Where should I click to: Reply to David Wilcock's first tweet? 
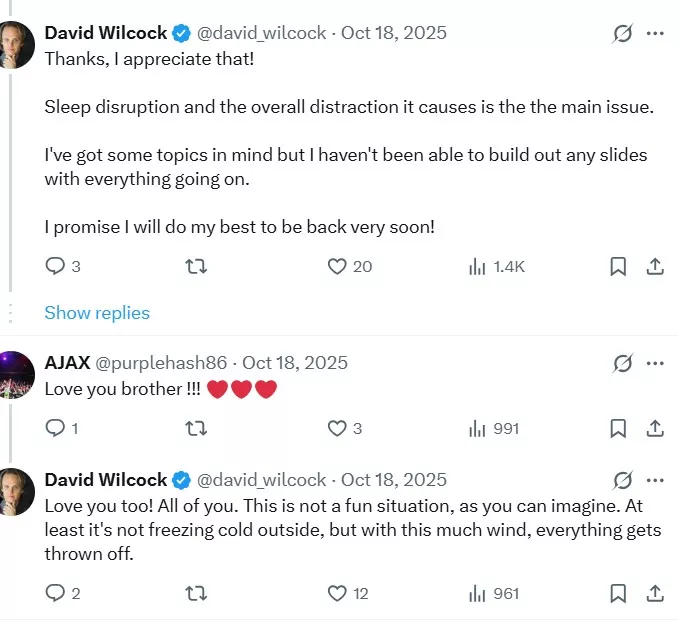tap(56, 266)
